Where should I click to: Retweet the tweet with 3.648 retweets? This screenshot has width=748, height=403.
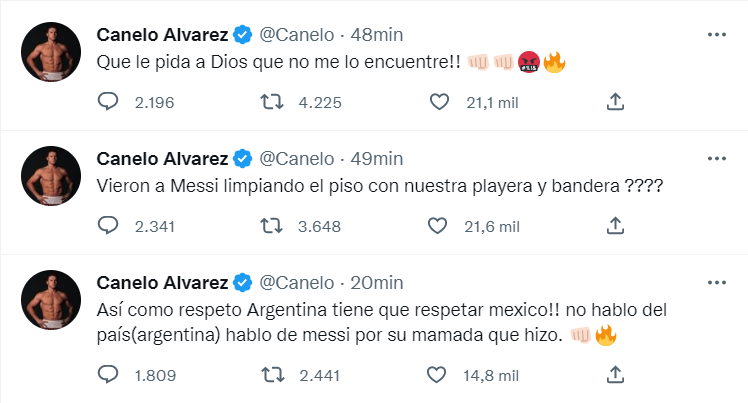[x=273, y=225]
